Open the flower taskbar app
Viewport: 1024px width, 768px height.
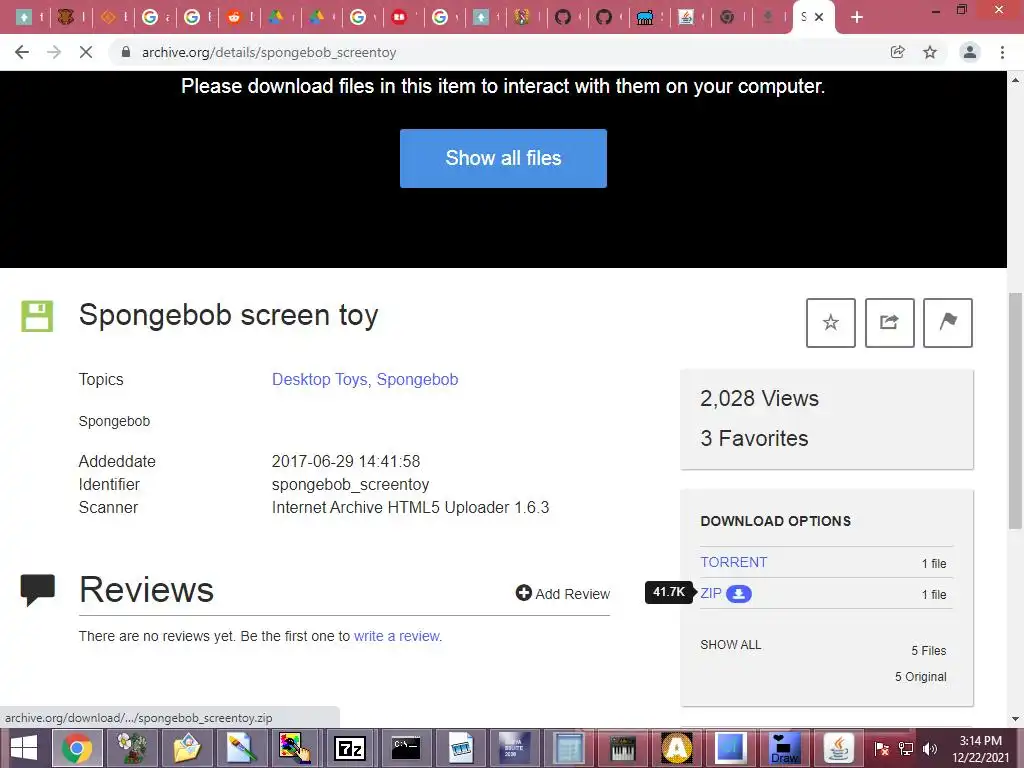tap(131, 748)
